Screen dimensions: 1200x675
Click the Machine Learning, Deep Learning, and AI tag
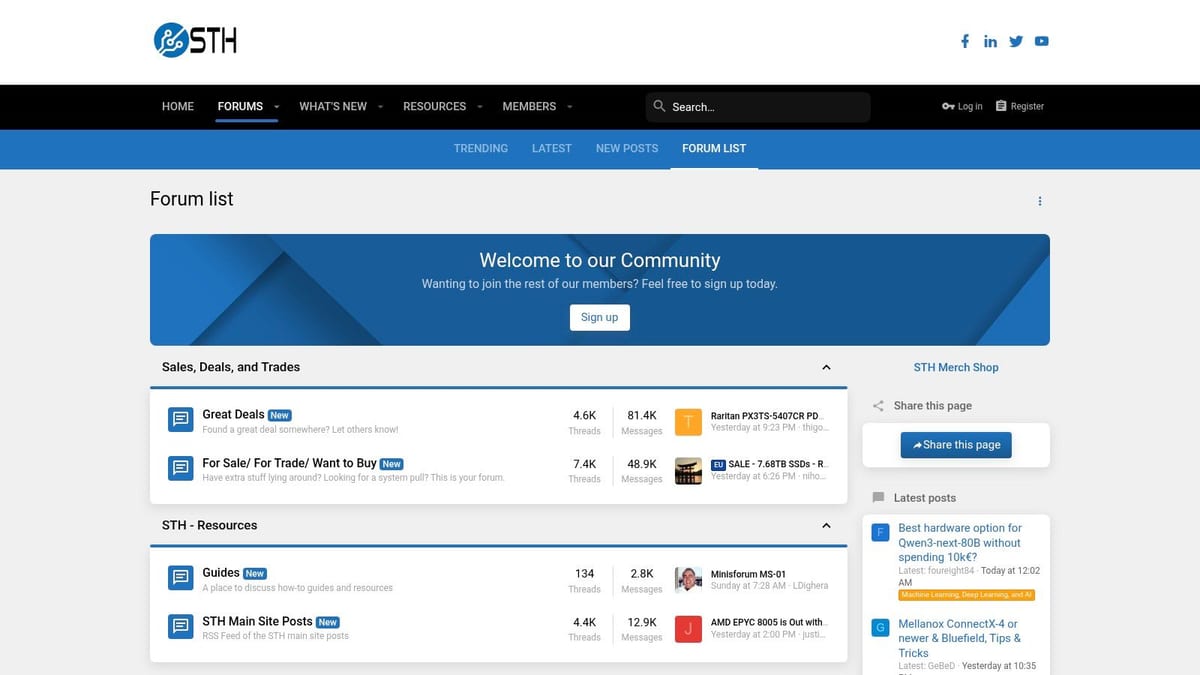point(966,595)
